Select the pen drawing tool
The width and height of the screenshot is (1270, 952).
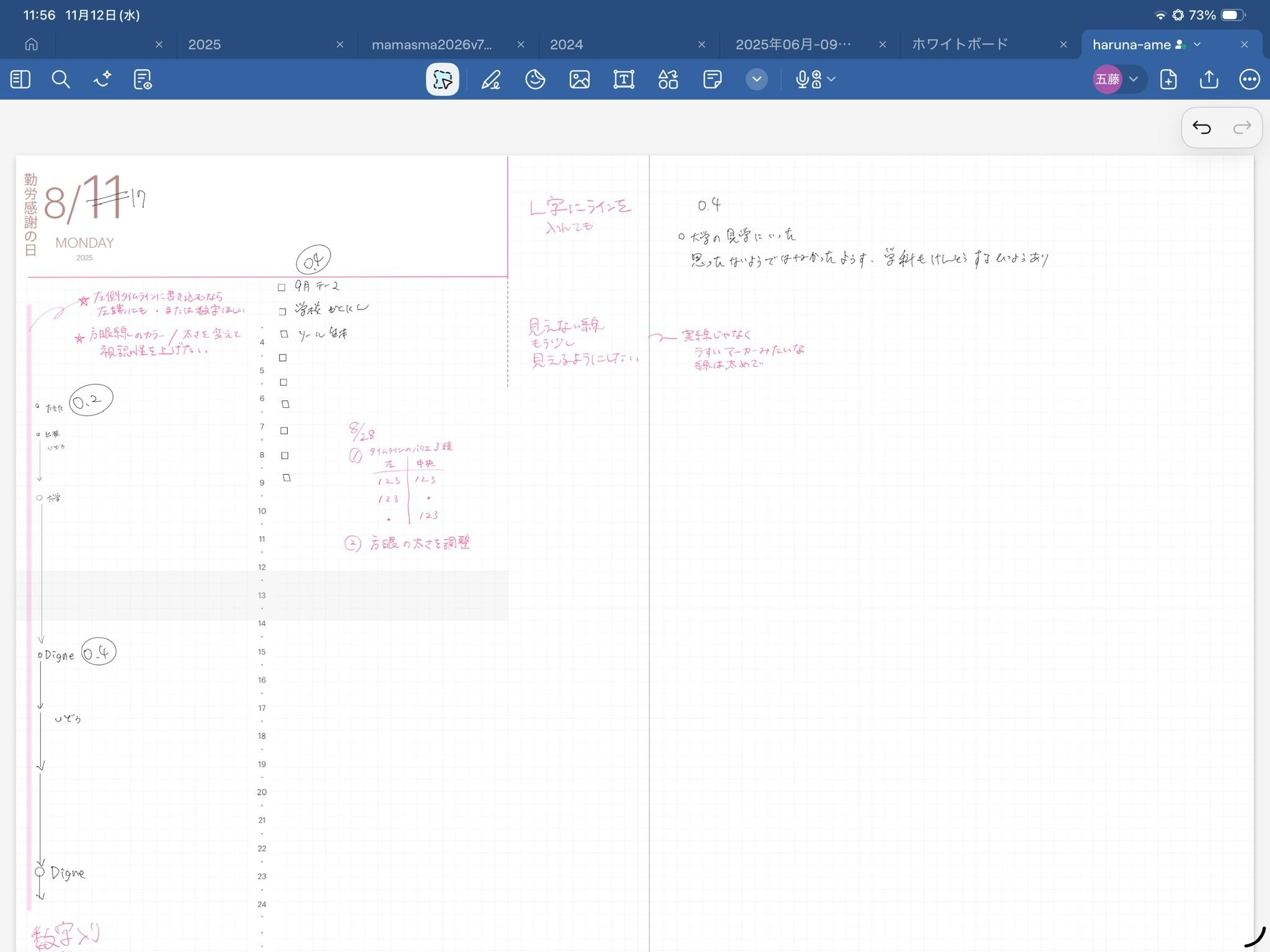491,79
